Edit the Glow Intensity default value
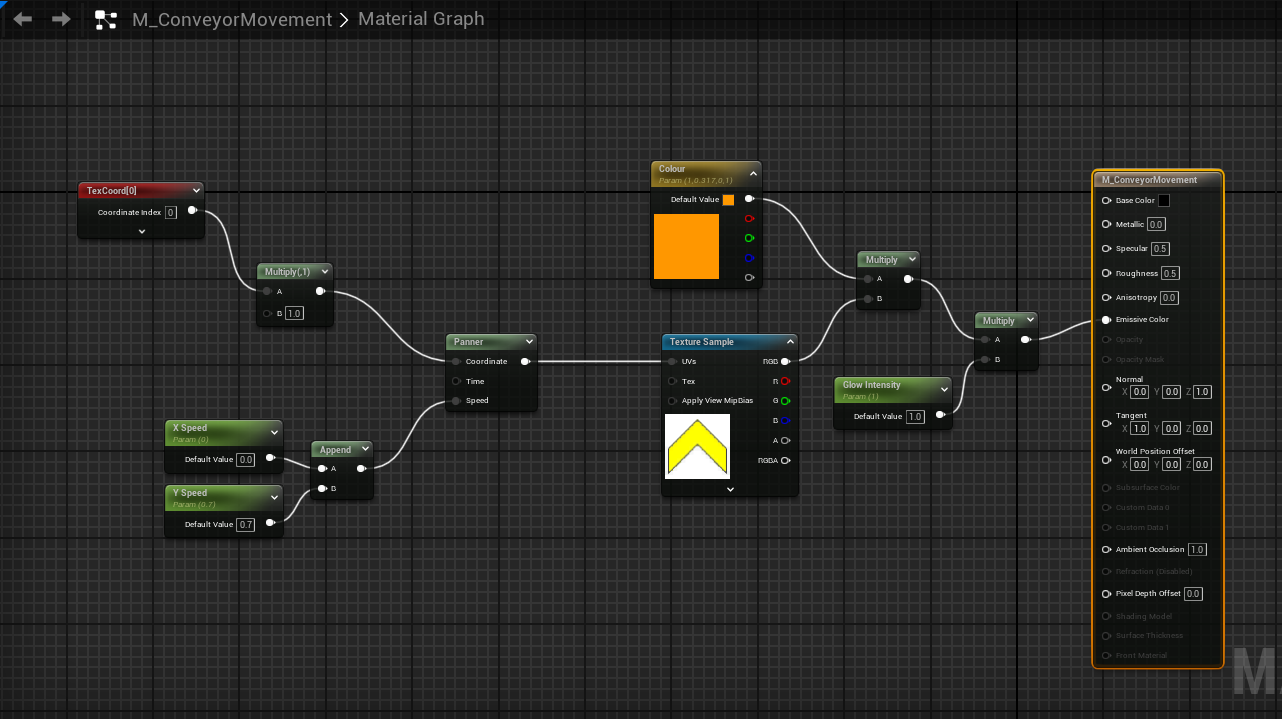The height and width of the screenshot is (719, 1282). (x=915, y=417)
